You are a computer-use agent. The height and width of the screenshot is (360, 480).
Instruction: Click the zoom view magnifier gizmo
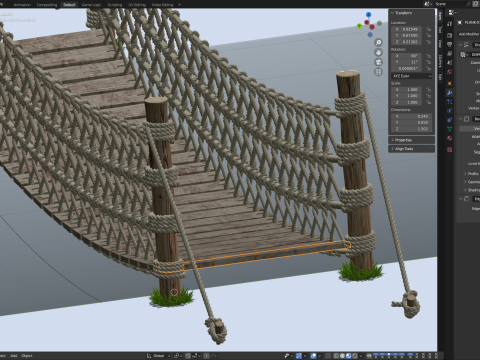click(378, 42)
